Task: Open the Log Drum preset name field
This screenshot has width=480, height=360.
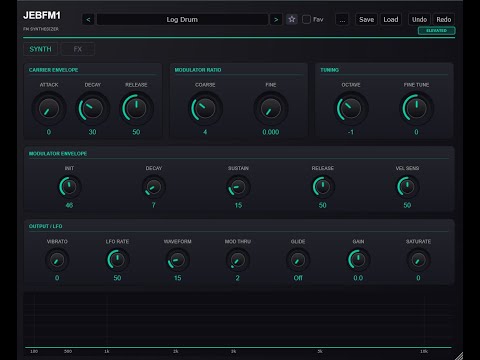Action: click(182, 20)
